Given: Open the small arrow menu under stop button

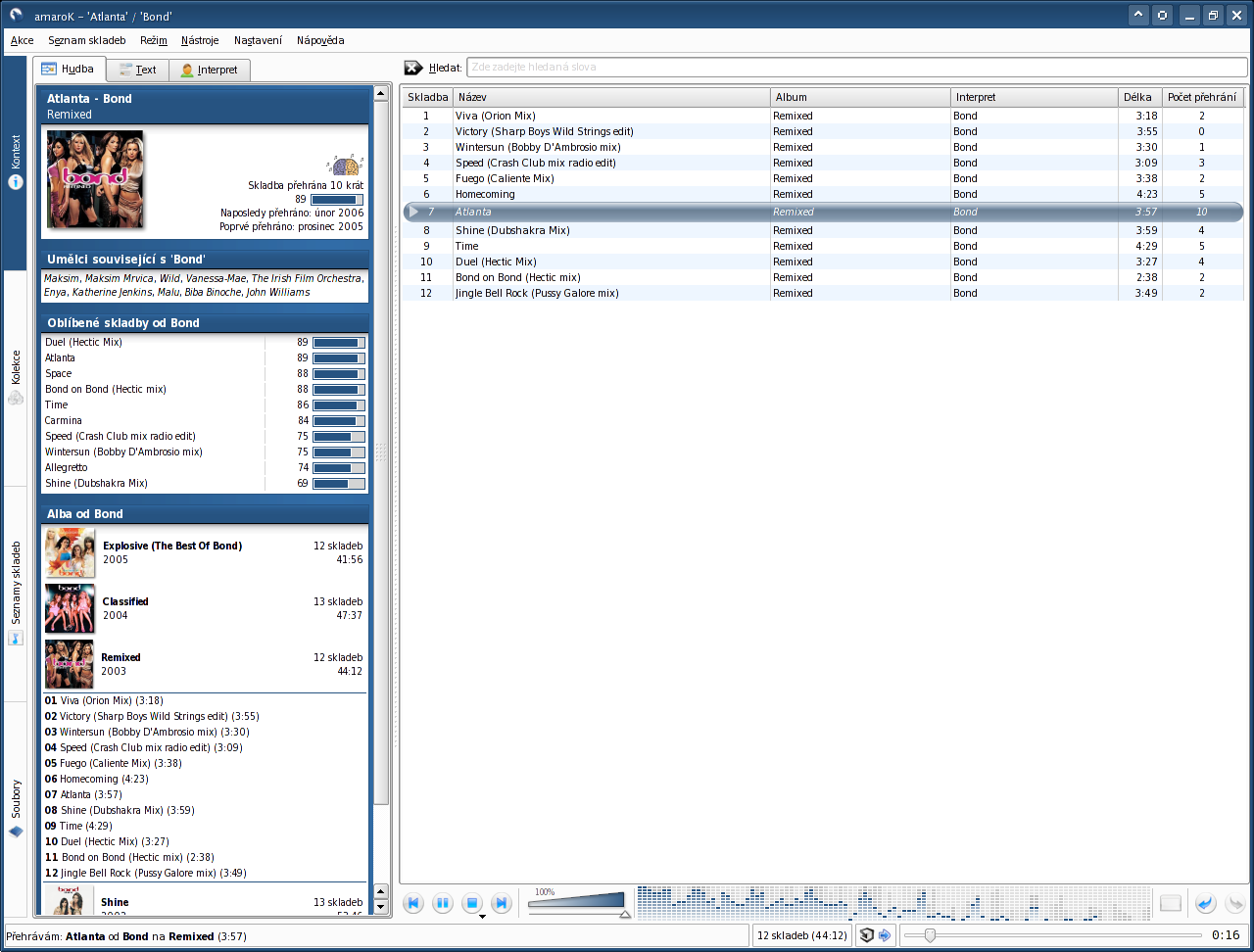Looking at the screenshot, I should pyautogui.click(x=482, y=917).
